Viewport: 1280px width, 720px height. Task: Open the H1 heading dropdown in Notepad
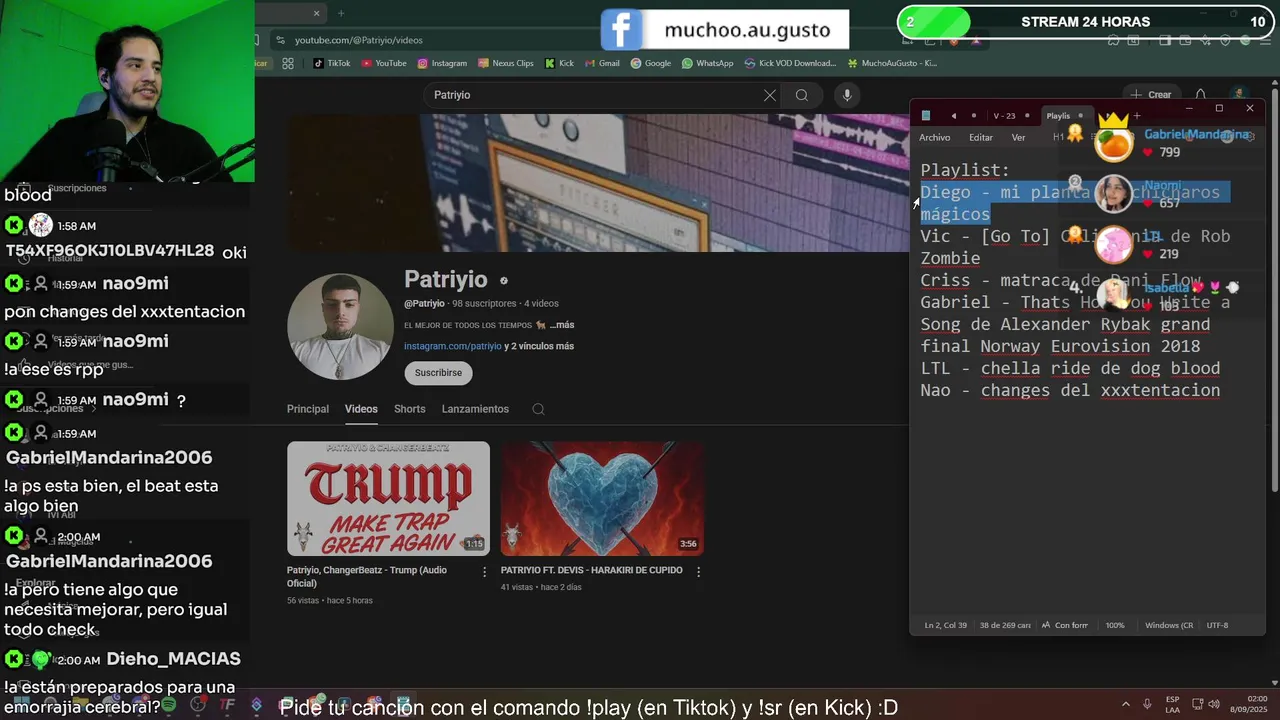(1060, 138)
